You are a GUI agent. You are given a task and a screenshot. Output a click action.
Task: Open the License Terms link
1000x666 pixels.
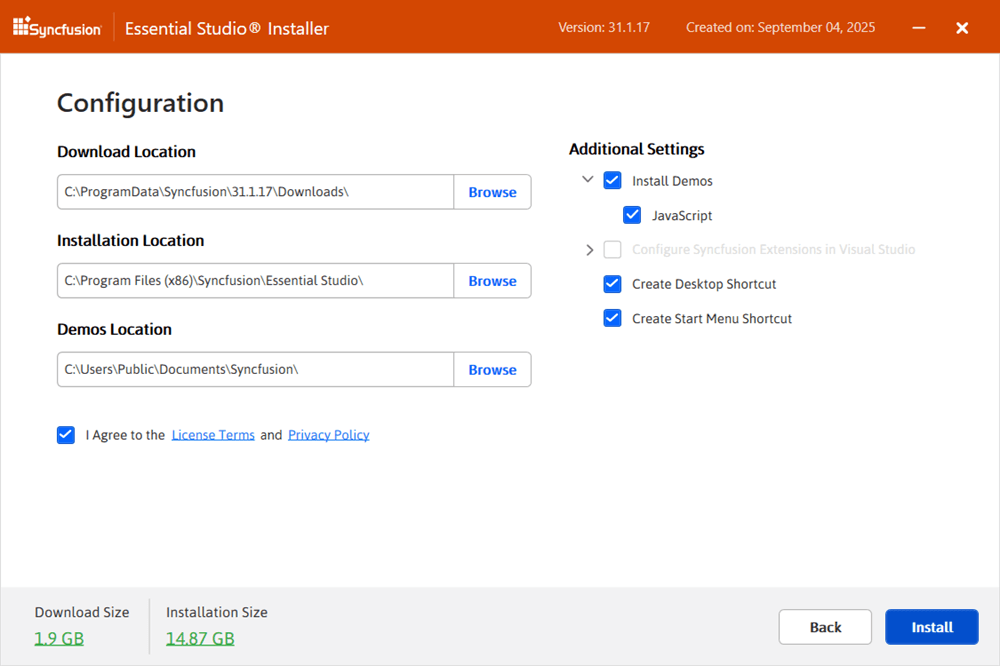(213, 435)
